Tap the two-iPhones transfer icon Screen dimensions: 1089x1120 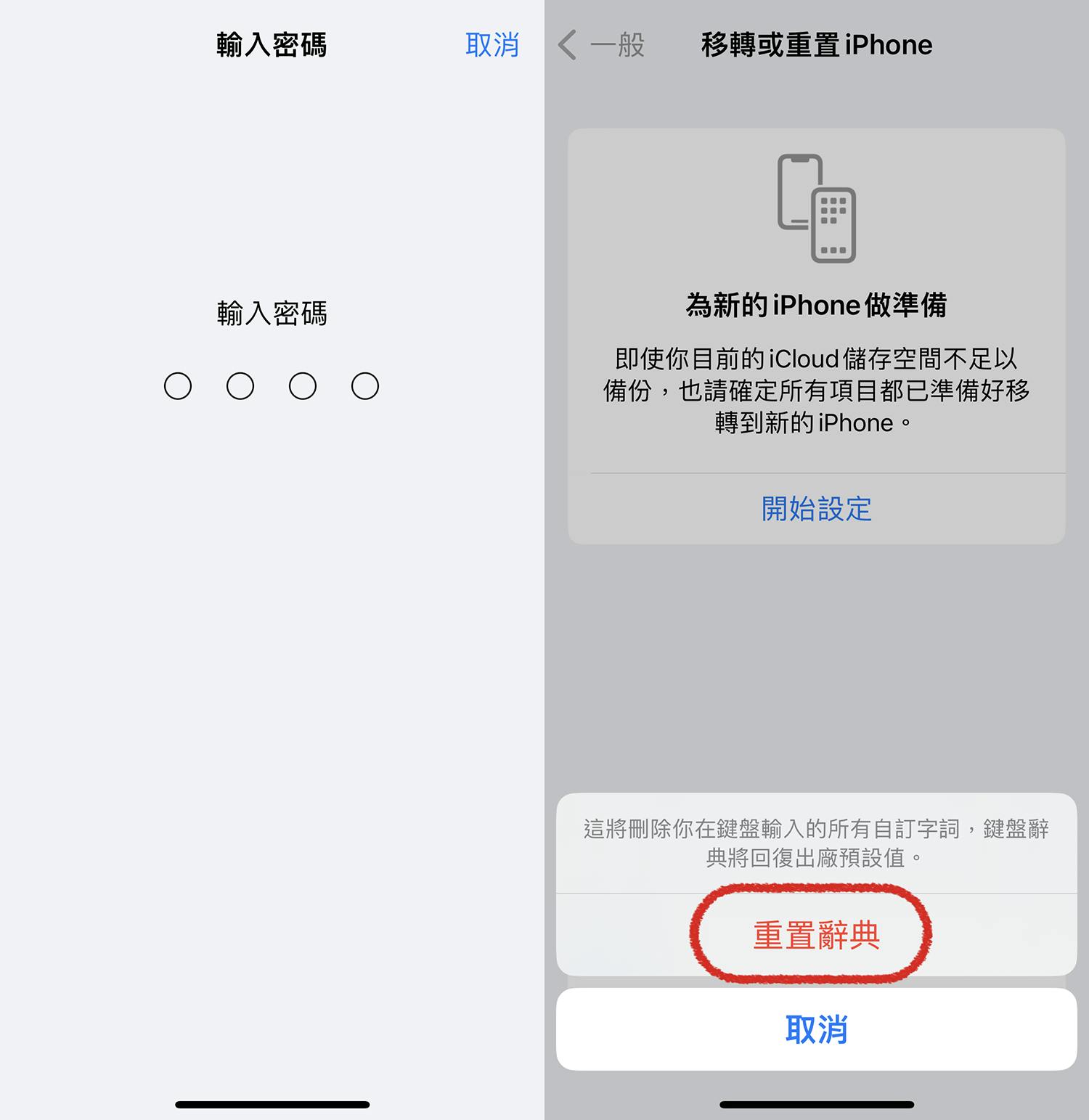coord(817,208)
